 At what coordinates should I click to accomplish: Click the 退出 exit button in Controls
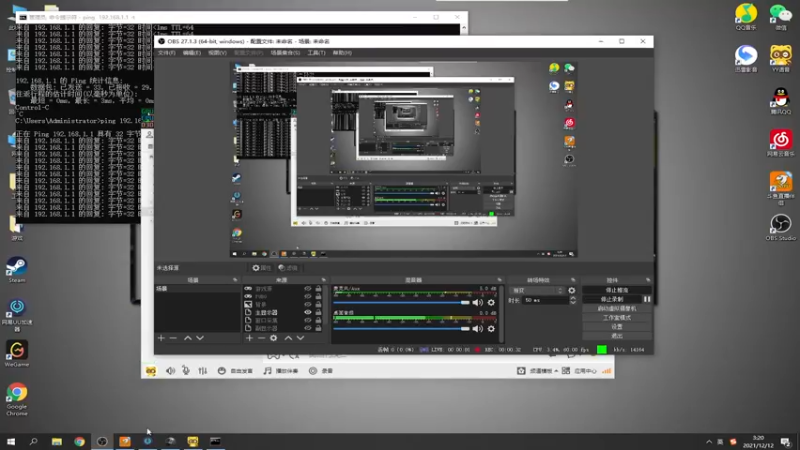click(x=617, y=336)
